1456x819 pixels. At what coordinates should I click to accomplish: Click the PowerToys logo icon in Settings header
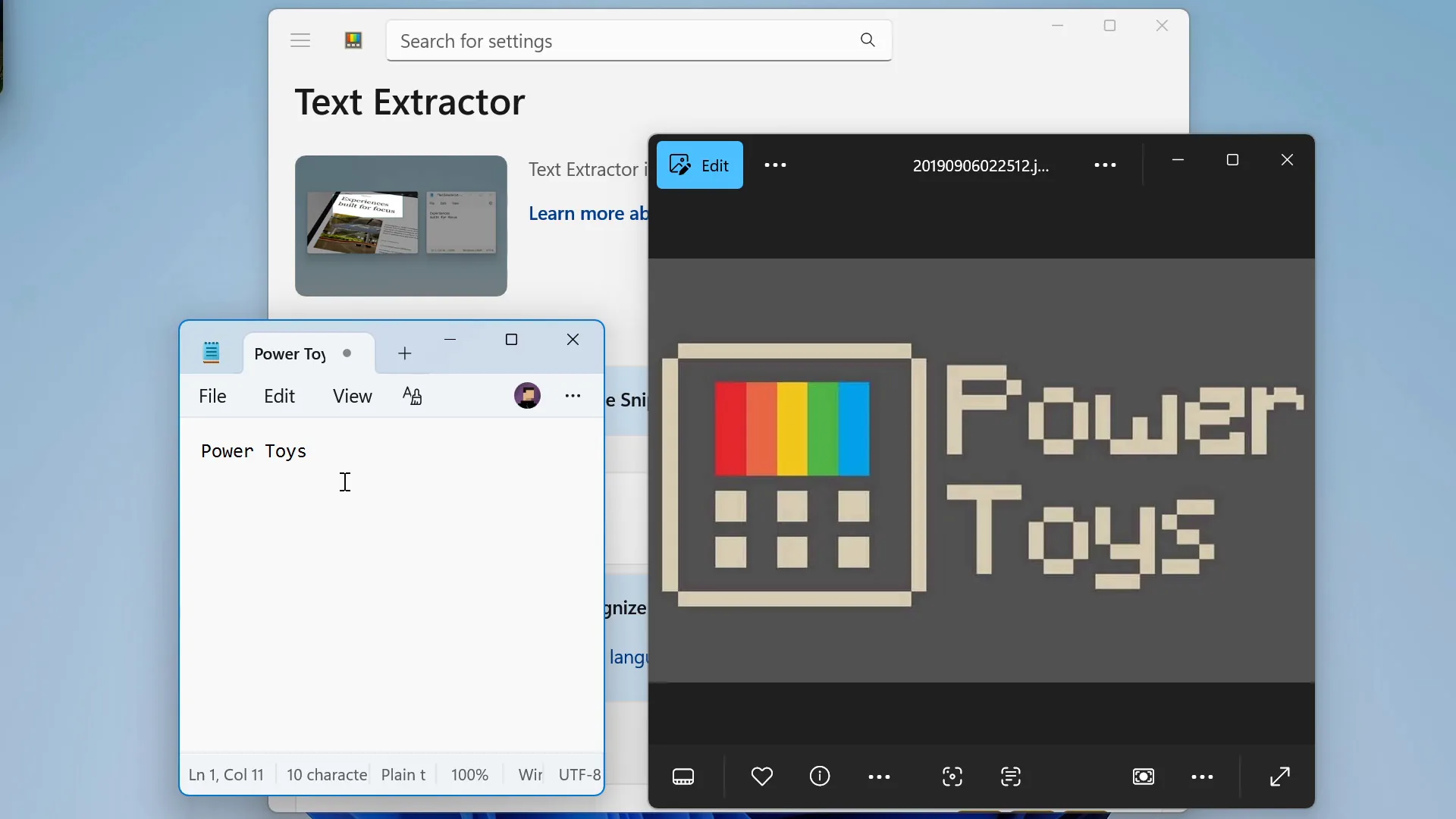(x=353, y=41)
